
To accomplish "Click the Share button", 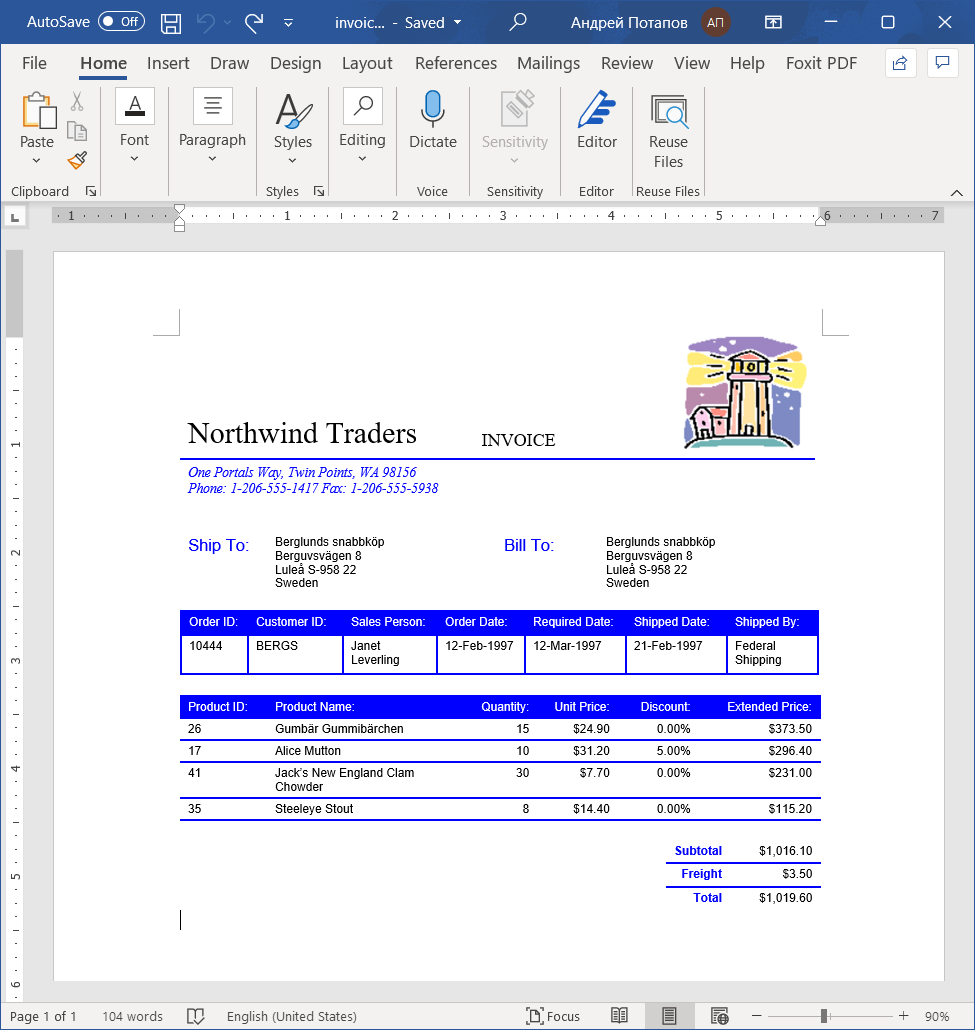I will coord(899,63).
